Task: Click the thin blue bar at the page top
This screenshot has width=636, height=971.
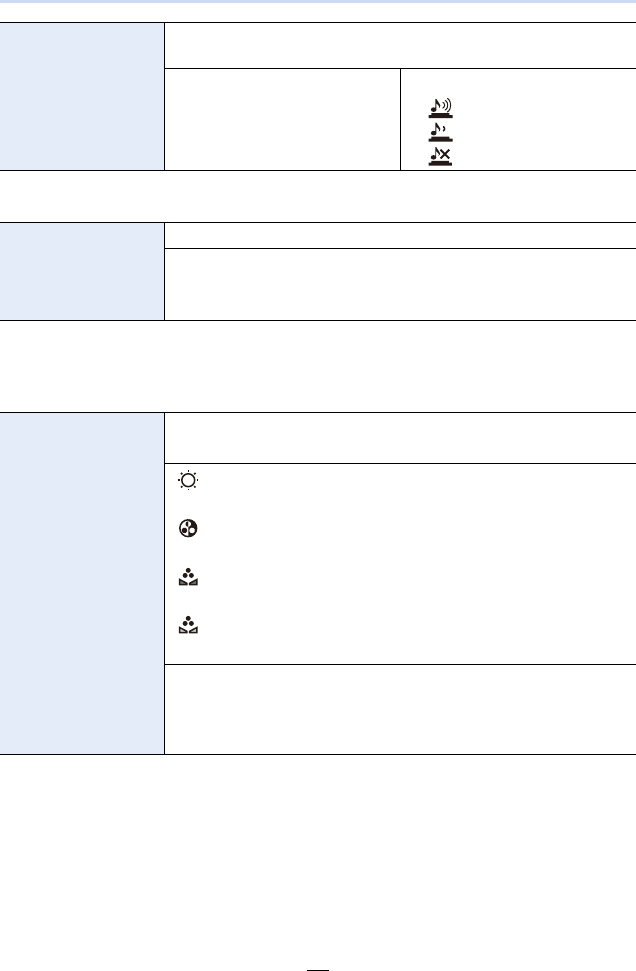Action: coord(318,2)
